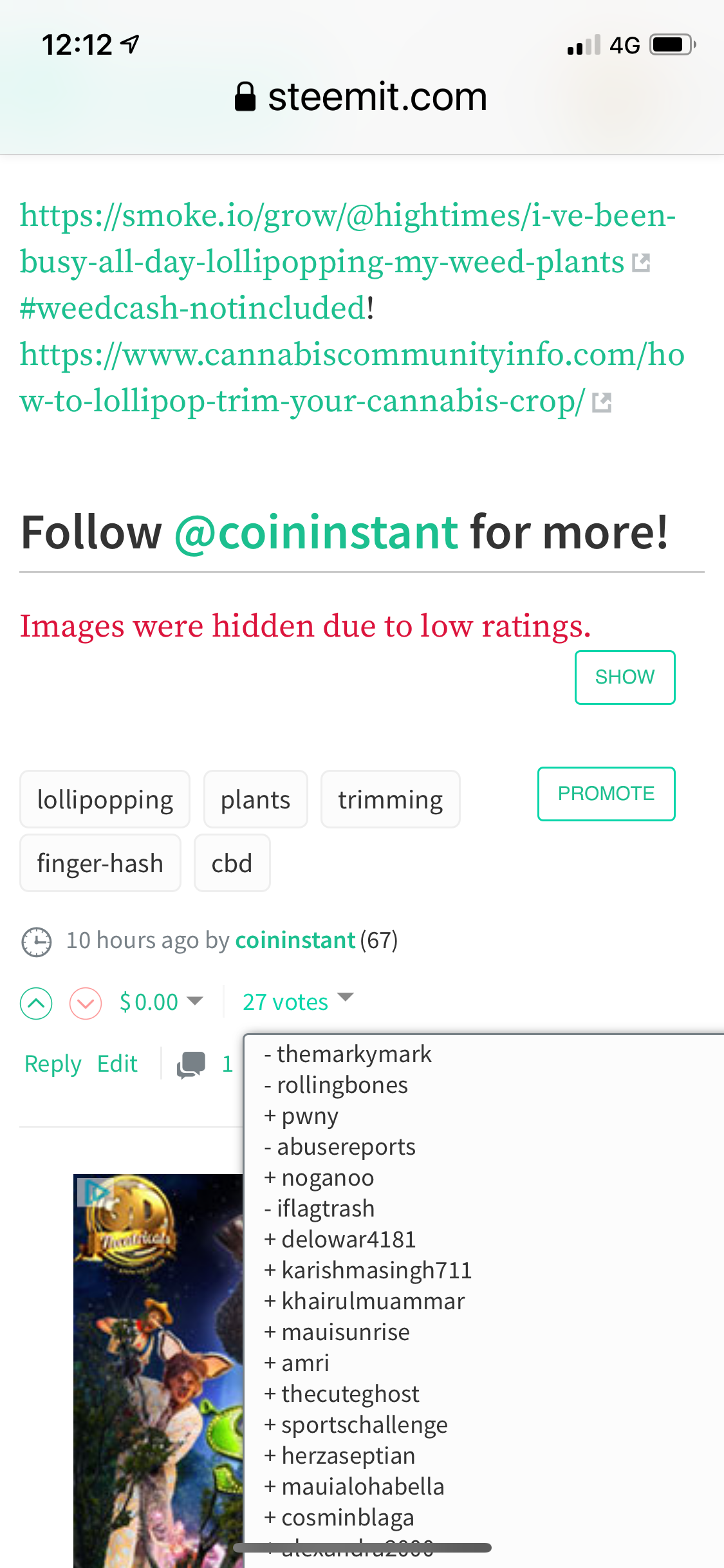This screenshot has width=724, height=1568.
Task: Open the @coininstant profile link in heading
Action: coord(317,532)
